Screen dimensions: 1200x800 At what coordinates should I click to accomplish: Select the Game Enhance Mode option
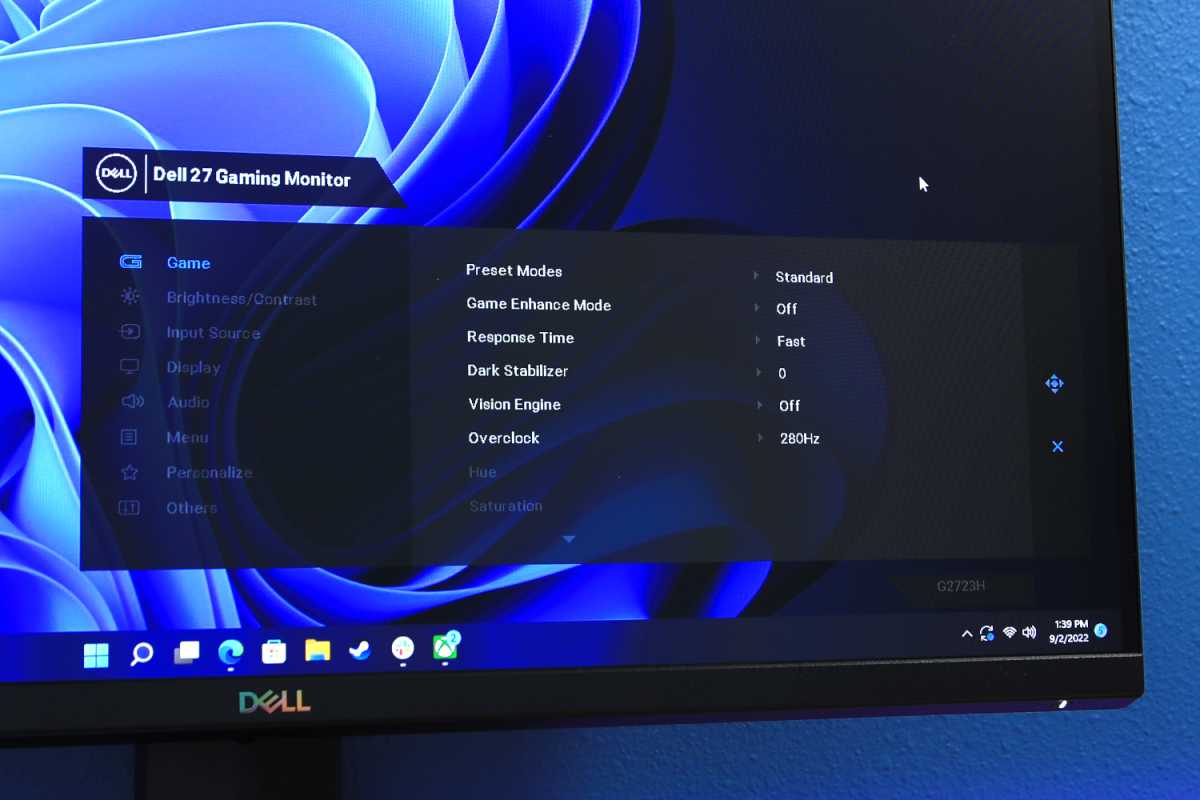tap(539, 304)
